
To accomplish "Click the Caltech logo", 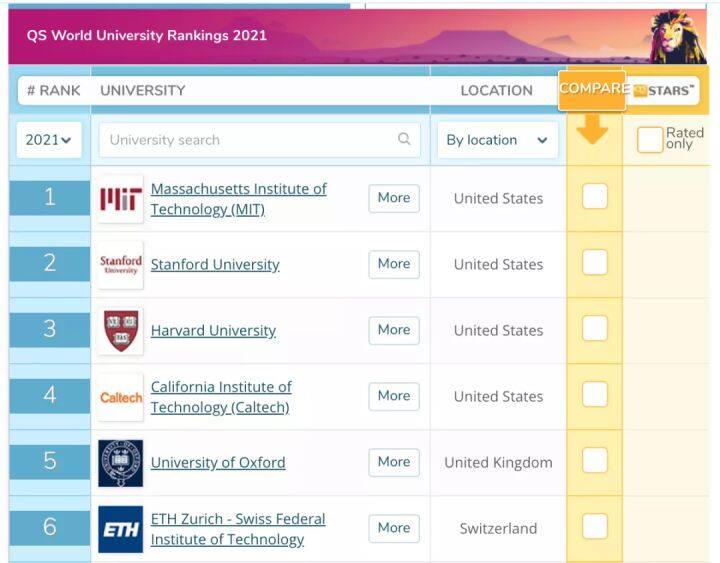I will (x=121, y=397).
